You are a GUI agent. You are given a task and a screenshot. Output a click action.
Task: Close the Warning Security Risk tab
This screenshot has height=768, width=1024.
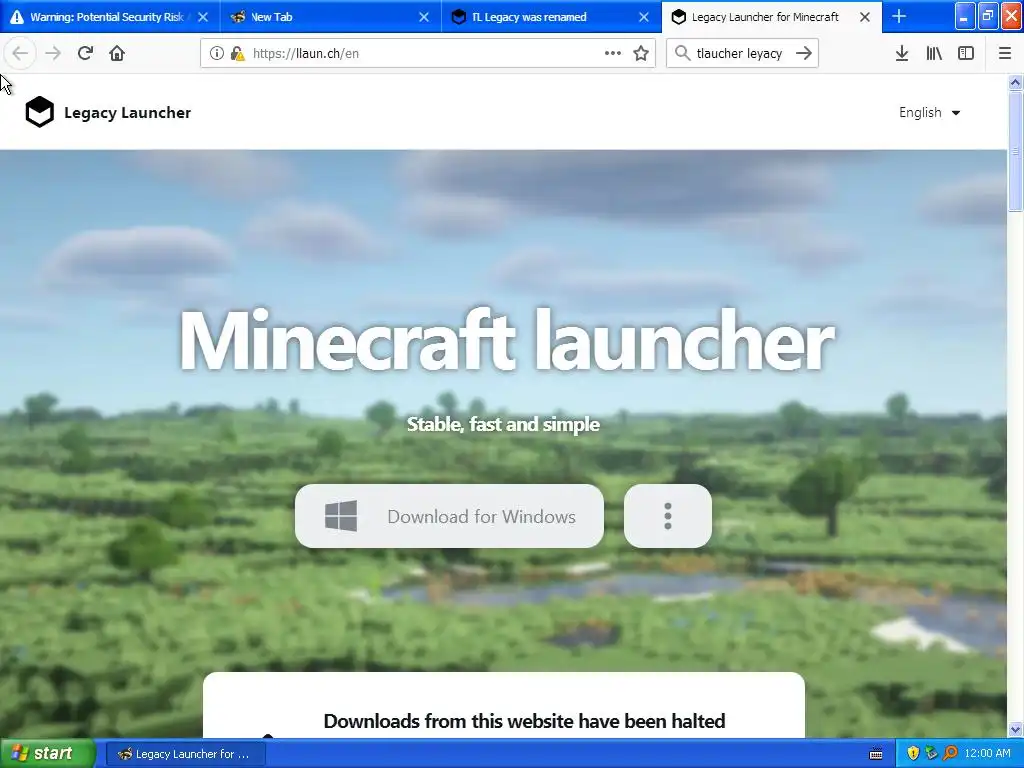(203, 17)
